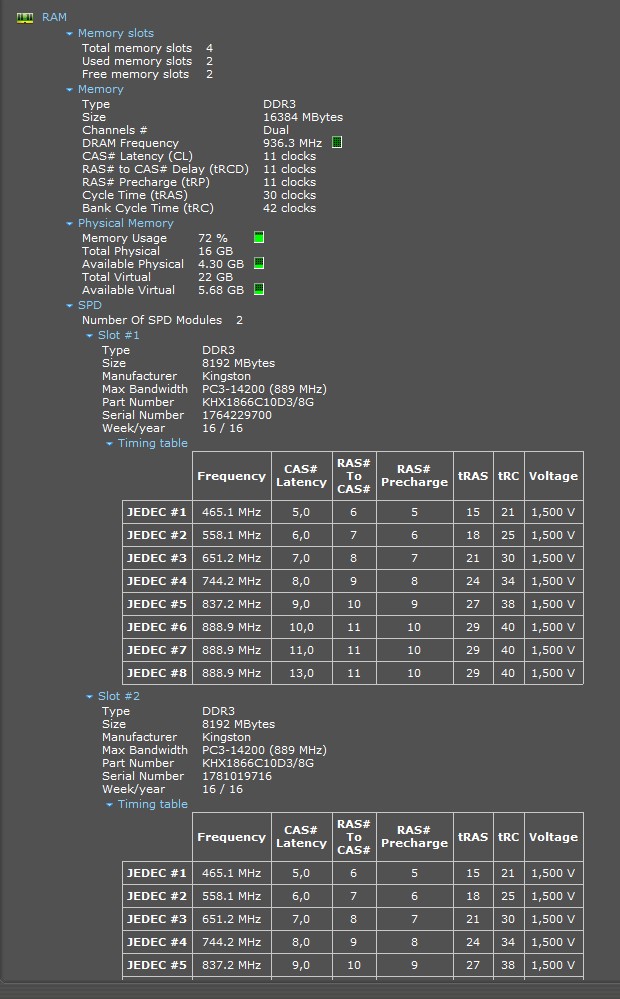
Task: Click the Memory Usage green indicator icon
Action: coord(259,238)
